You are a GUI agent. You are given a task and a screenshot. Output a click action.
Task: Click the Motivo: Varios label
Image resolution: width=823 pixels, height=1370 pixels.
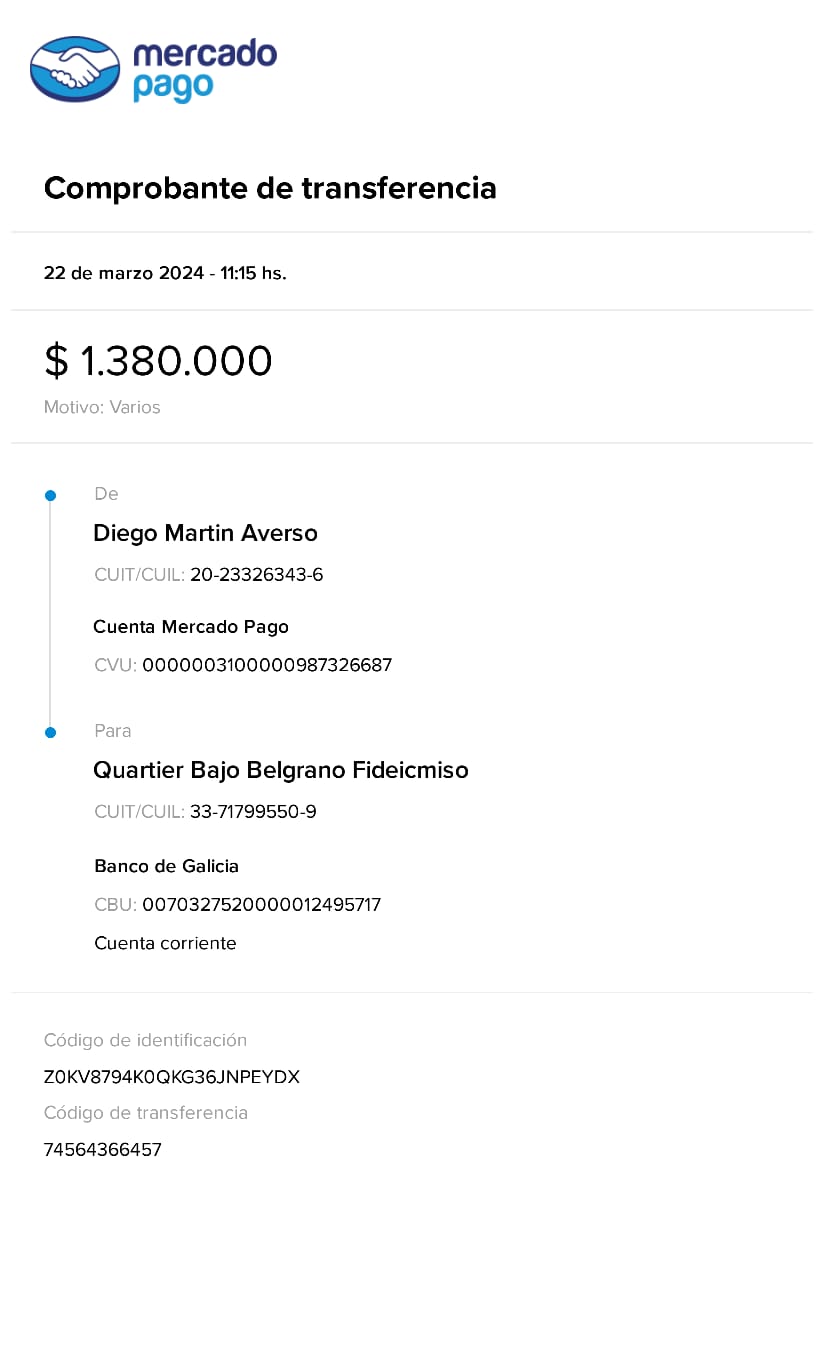[102, 407]
